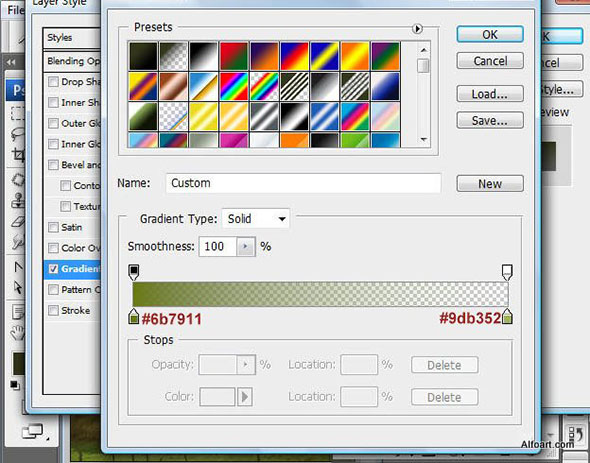Click the left black opacity stop
The width and height of the screenshot is (590, 463).
point(134,272)
